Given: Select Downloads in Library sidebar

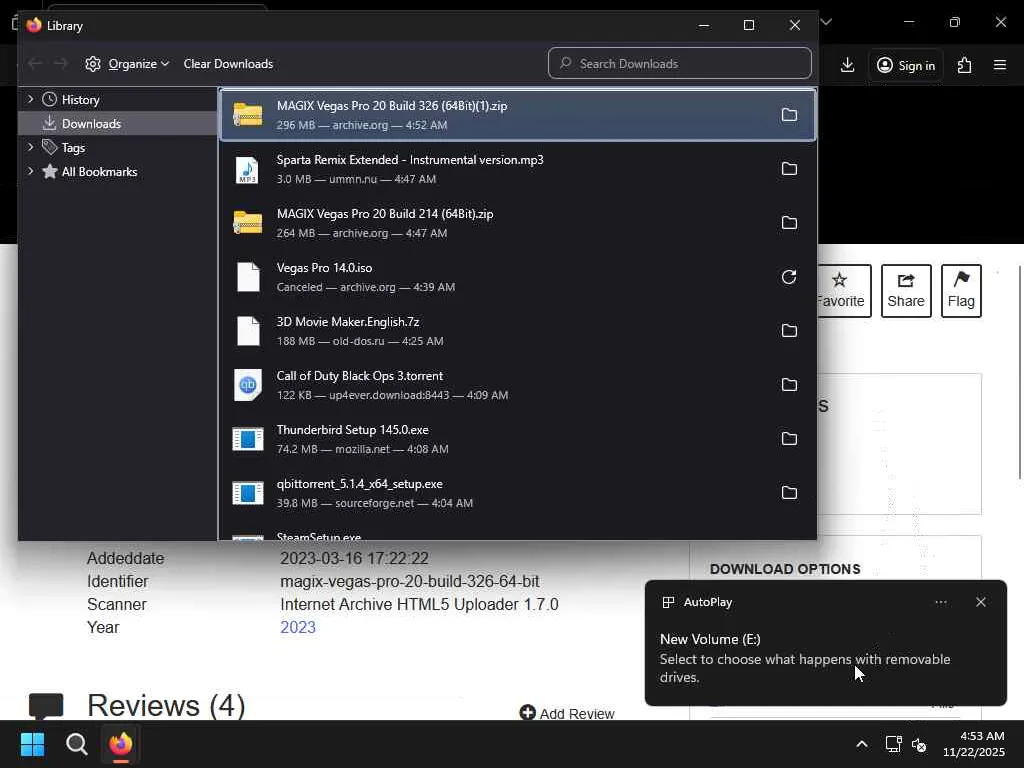Looking at the screenshot, I should coord(118,123).
